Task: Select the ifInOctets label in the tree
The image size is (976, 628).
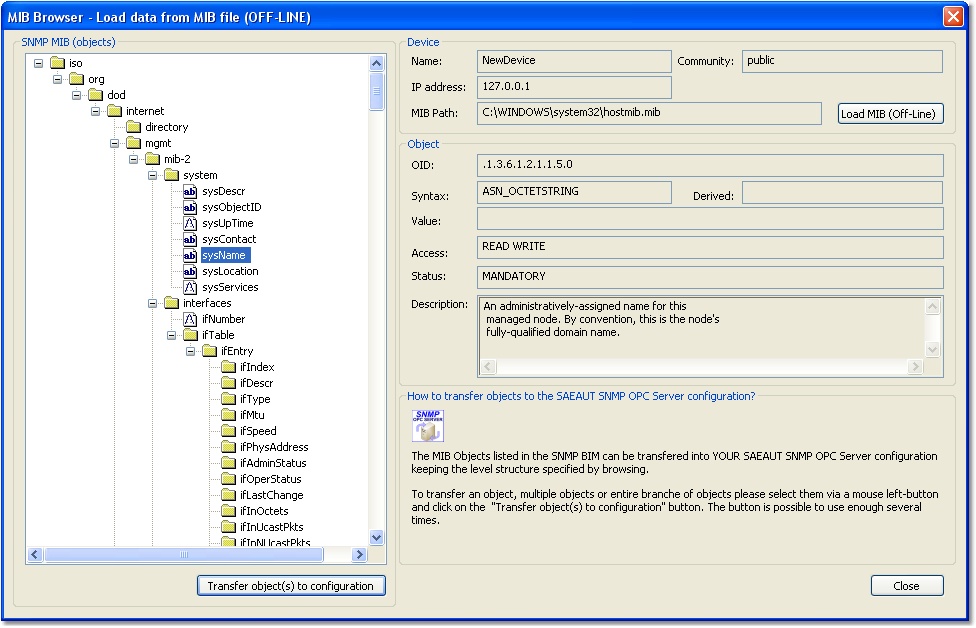Action: click(264, 511)
